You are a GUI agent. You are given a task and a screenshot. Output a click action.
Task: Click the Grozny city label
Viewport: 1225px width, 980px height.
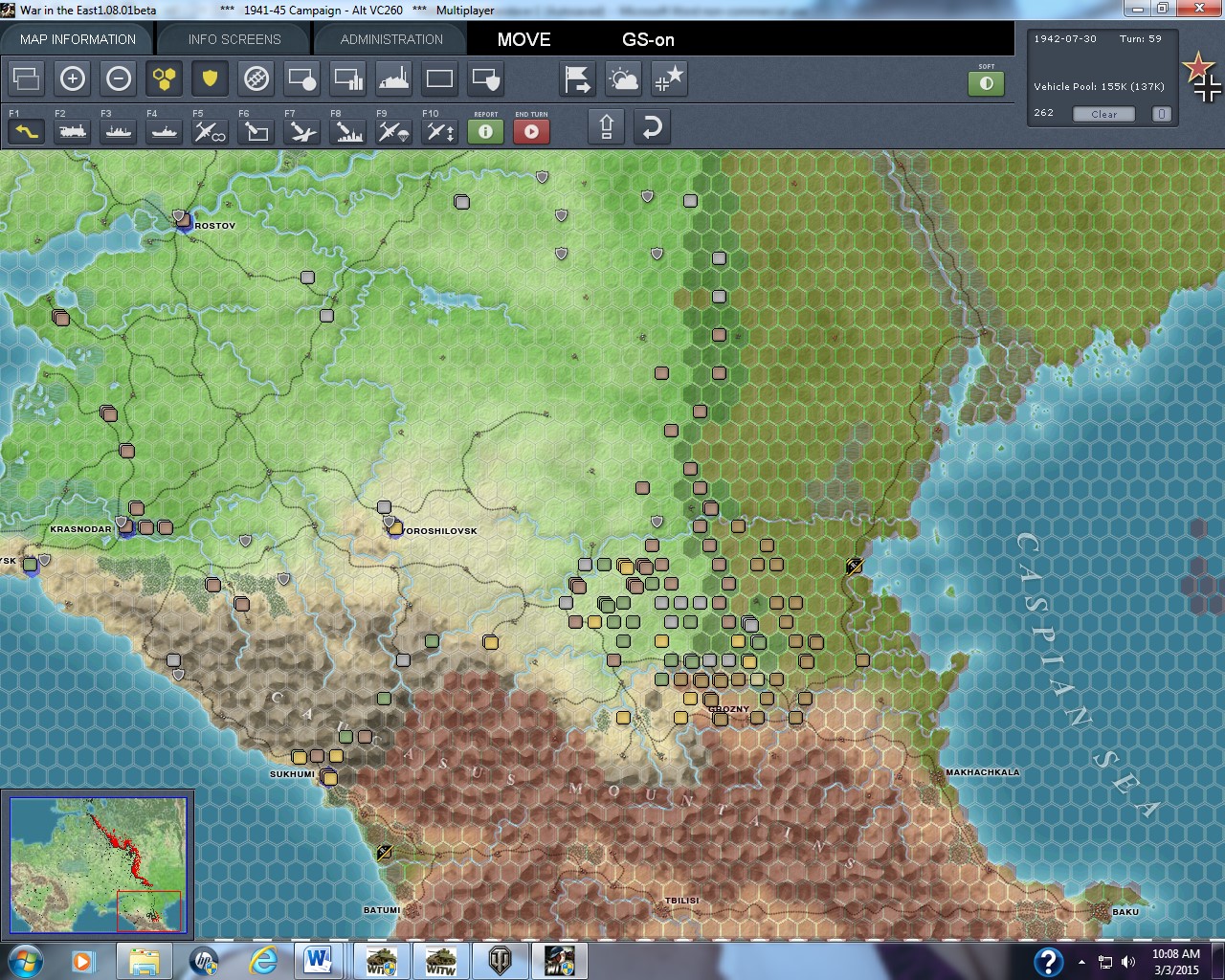pos(730,709)
